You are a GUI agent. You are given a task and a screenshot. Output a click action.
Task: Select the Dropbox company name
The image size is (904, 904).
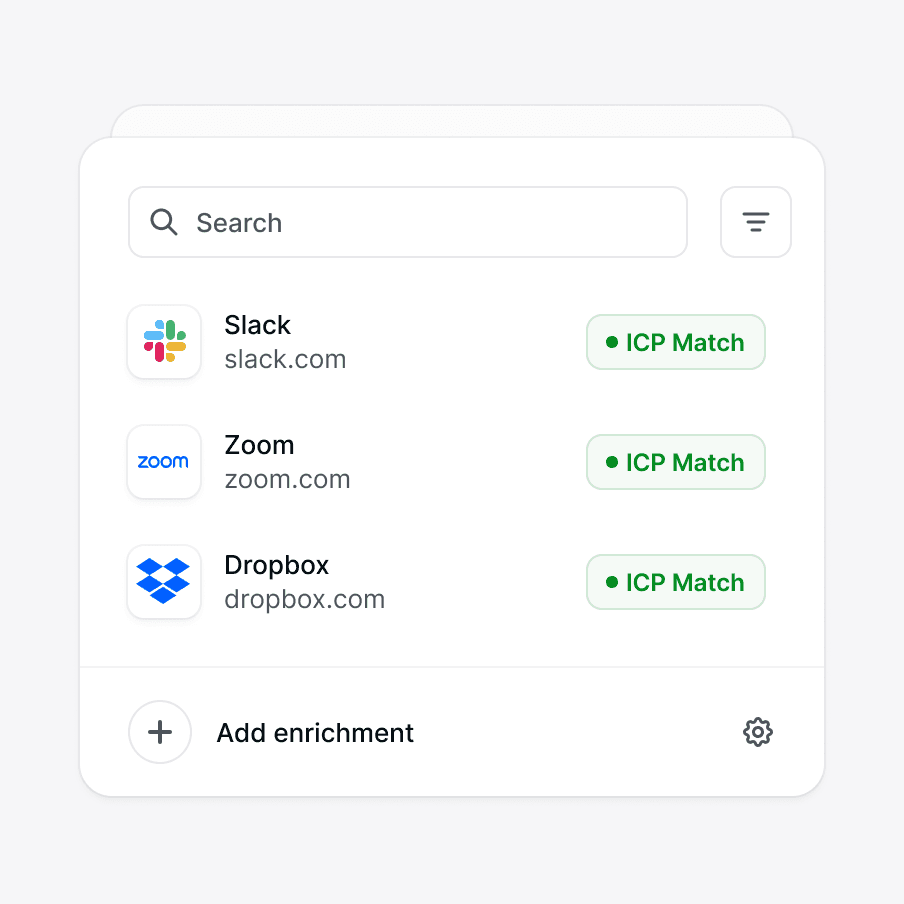click(277, 565)
